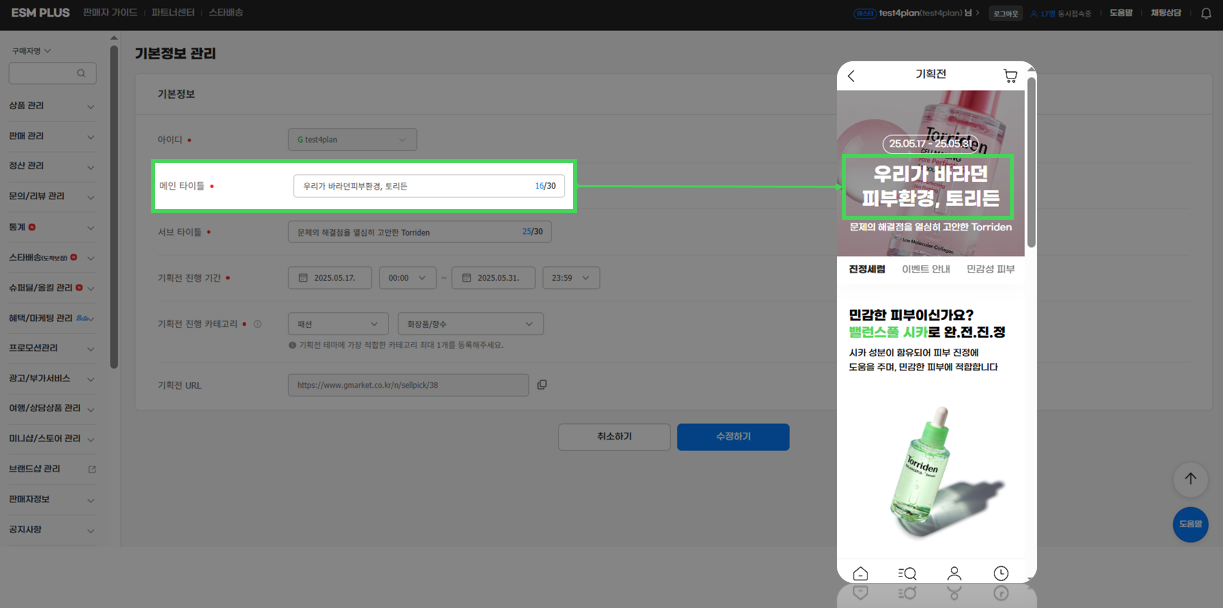Expand the 판매 관리 sidebar menu
This screenshot has height=608, width=1223.
[x=53, y=136]
